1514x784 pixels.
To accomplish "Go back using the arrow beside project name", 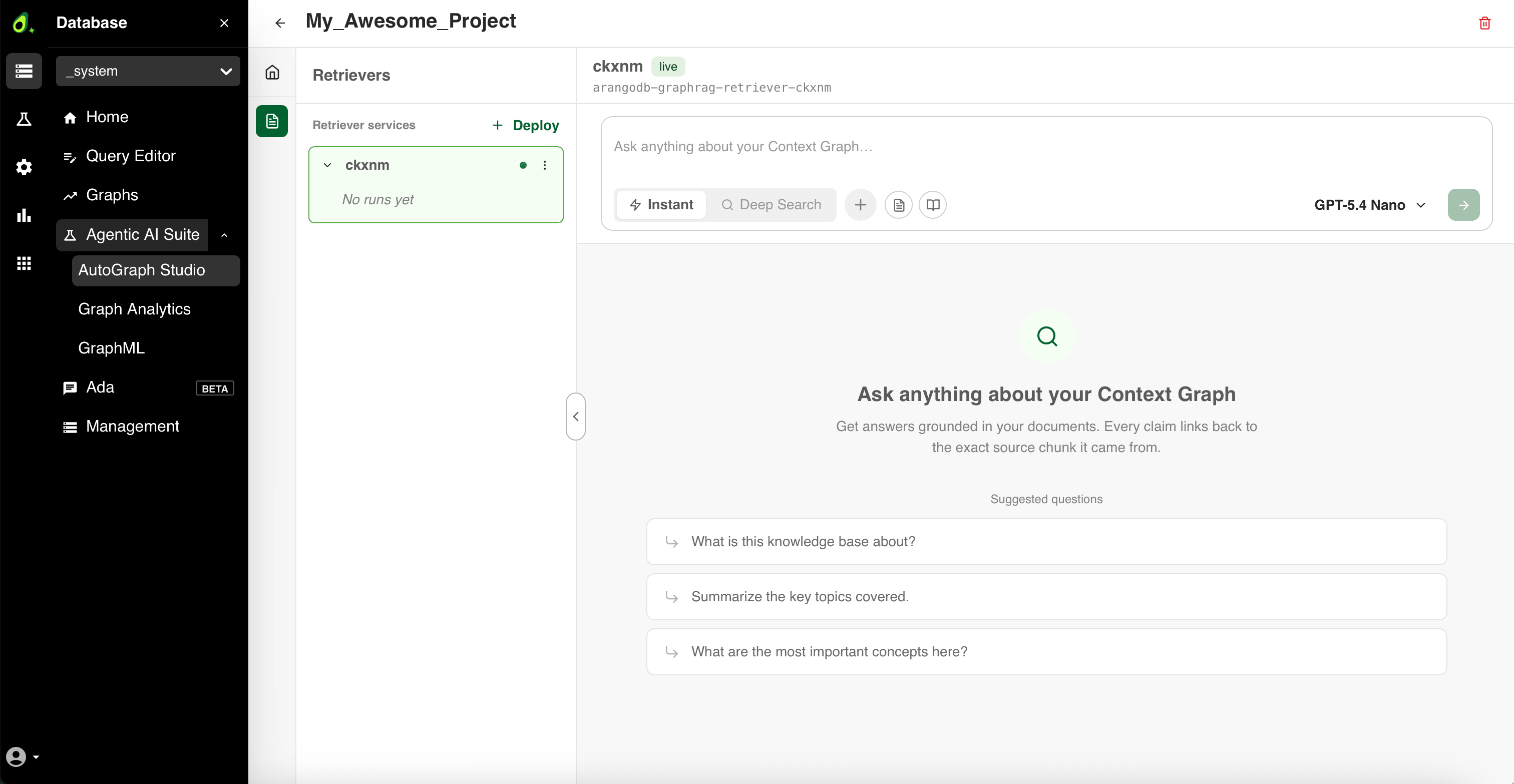I will [280, 23].
